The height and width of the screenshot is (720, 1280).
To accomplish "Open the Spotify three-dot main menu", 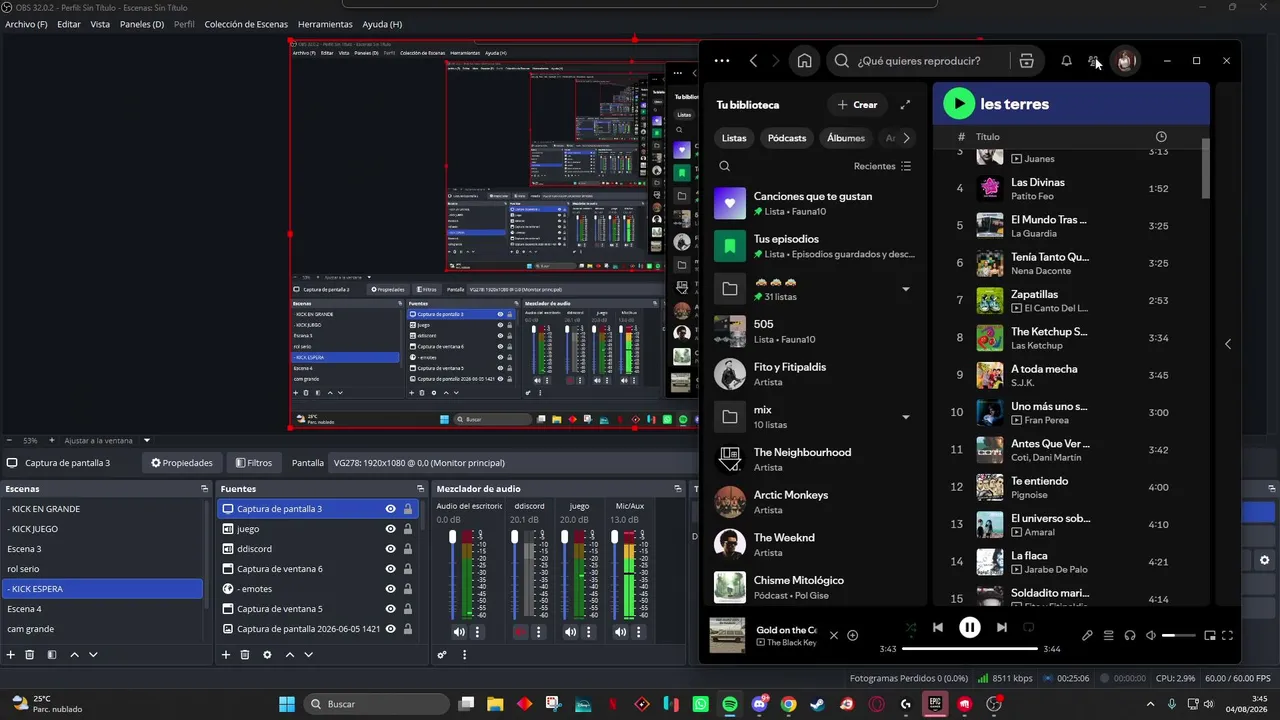I will pyautogui.click(x=722, y=61).
